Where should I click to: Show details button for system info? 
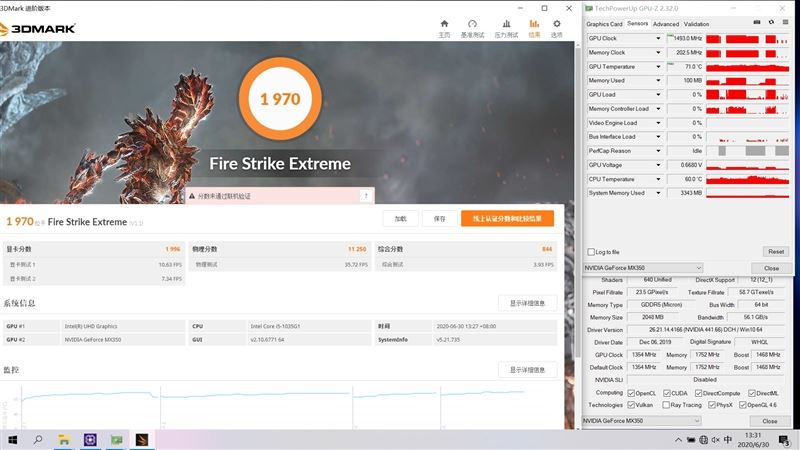click(x=527, y=303)
